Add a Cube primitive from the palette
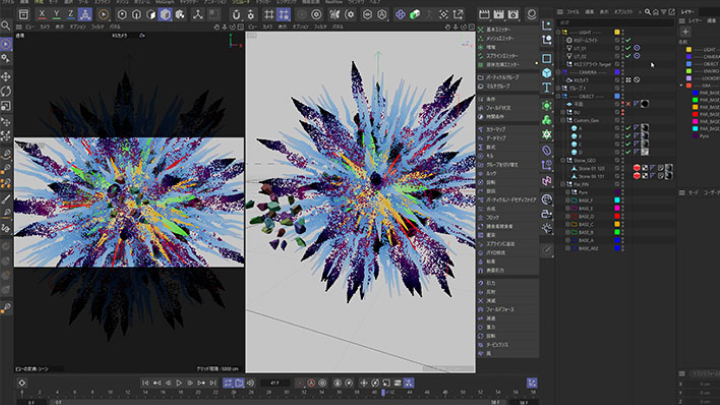720x405 pixels. point(546,73)
